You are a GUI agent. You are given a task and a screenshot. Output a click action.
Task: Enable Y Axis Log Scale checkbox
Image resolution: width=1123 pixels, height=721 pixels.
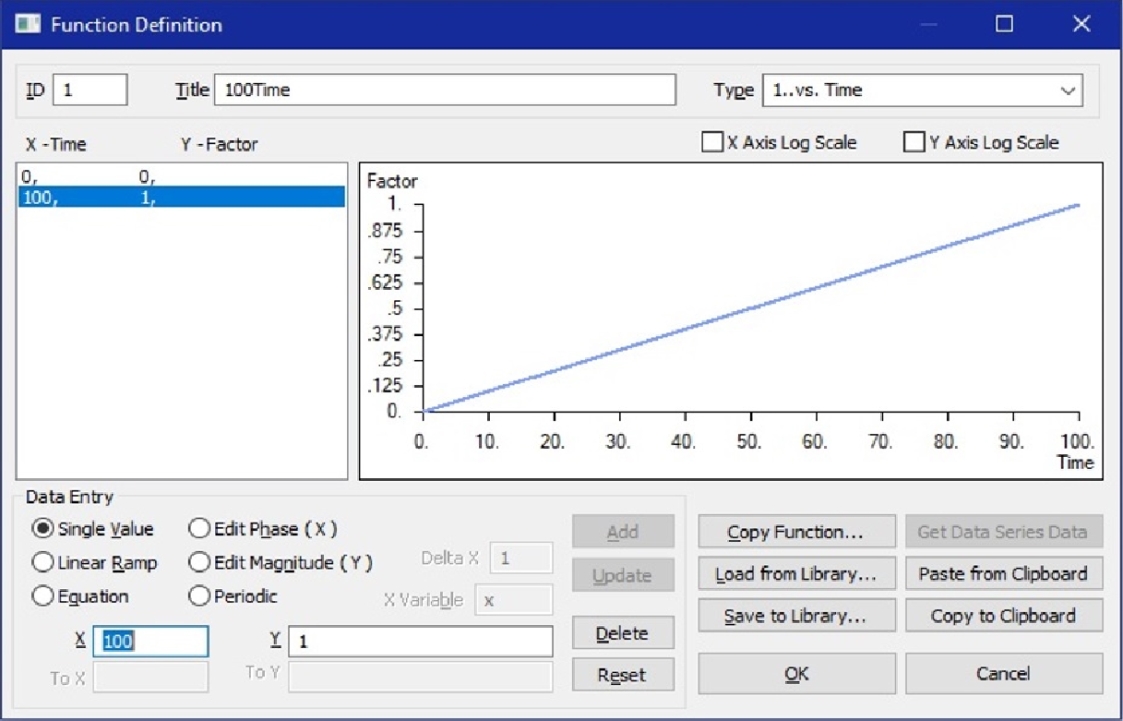tap(914, 143)
